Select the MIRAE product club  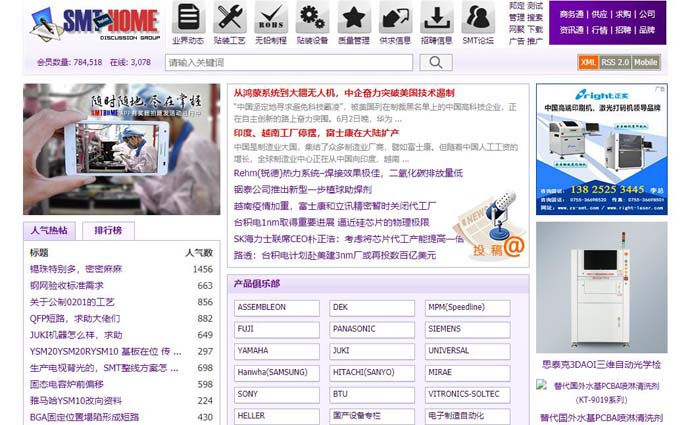[467, 373]
